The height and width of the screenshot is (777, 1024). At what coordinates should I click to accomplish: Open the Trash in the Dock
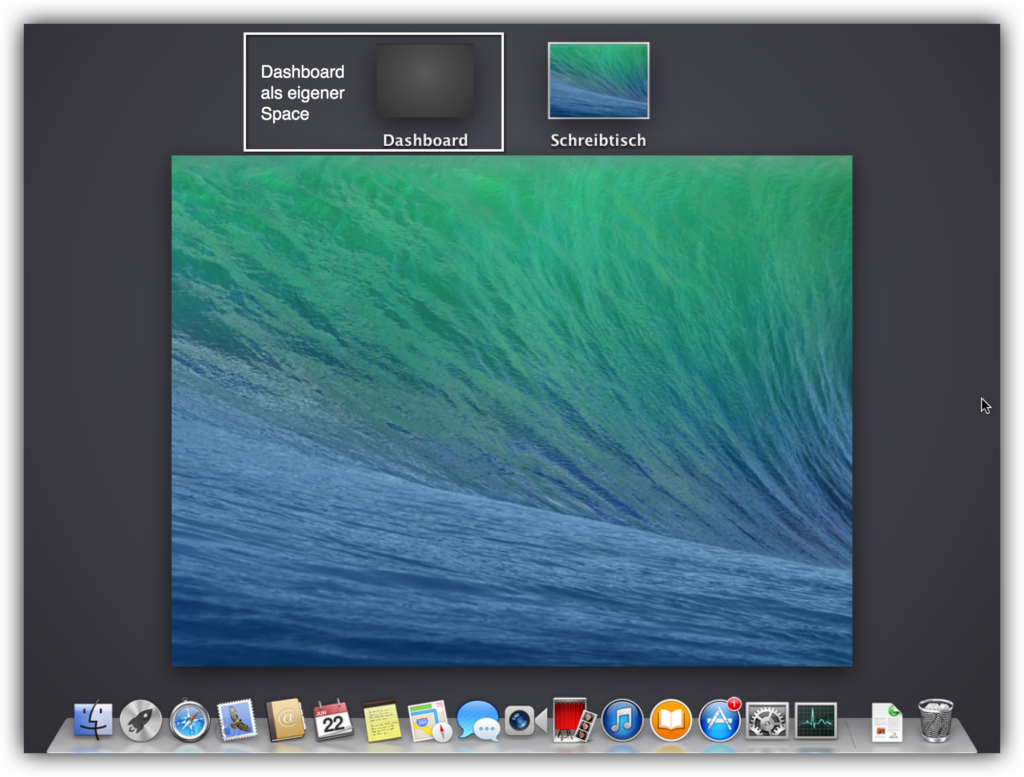click(935, 720)
